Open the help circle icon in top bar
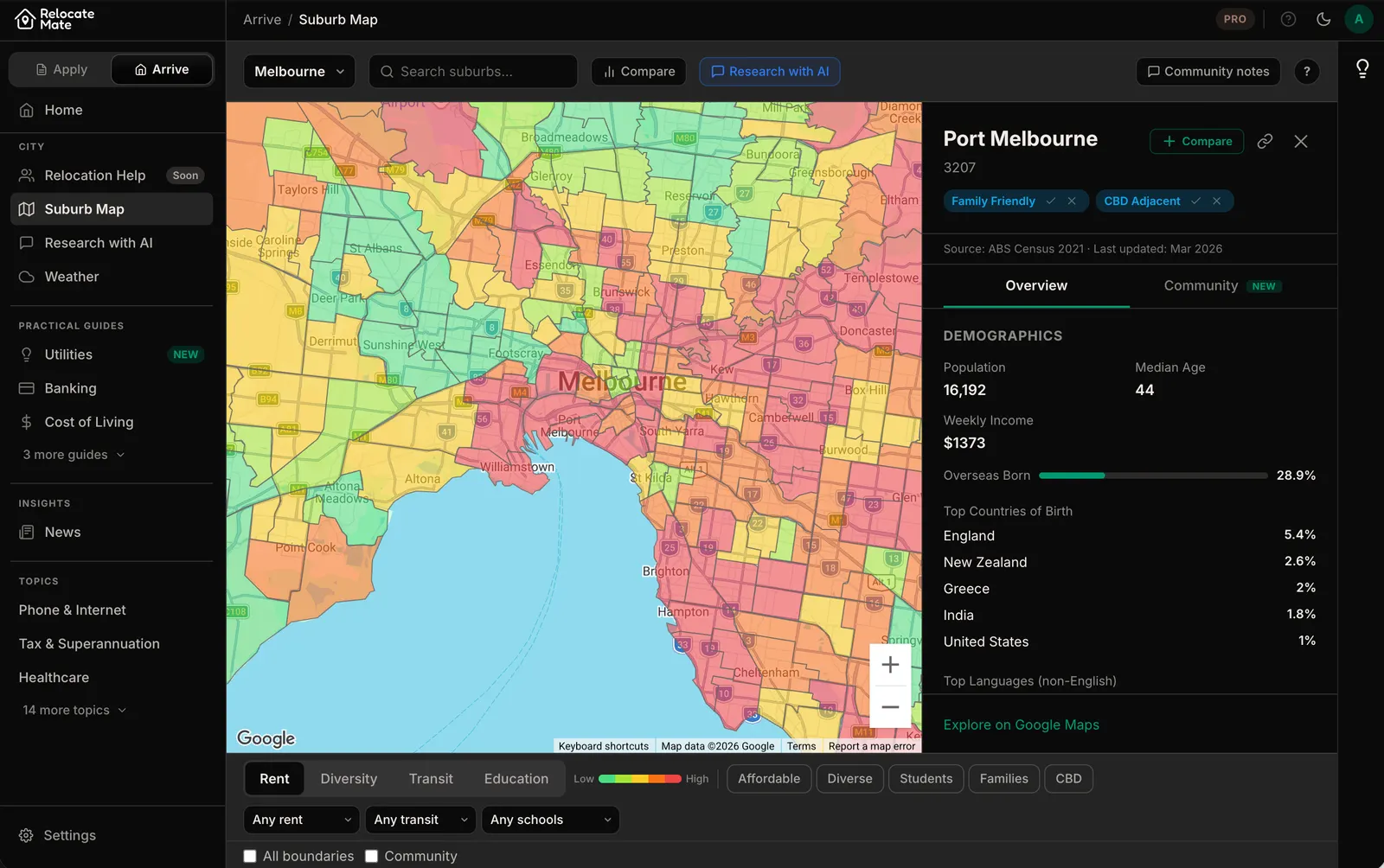This screenshot has width=1384, height=868. coord(1288,19)
